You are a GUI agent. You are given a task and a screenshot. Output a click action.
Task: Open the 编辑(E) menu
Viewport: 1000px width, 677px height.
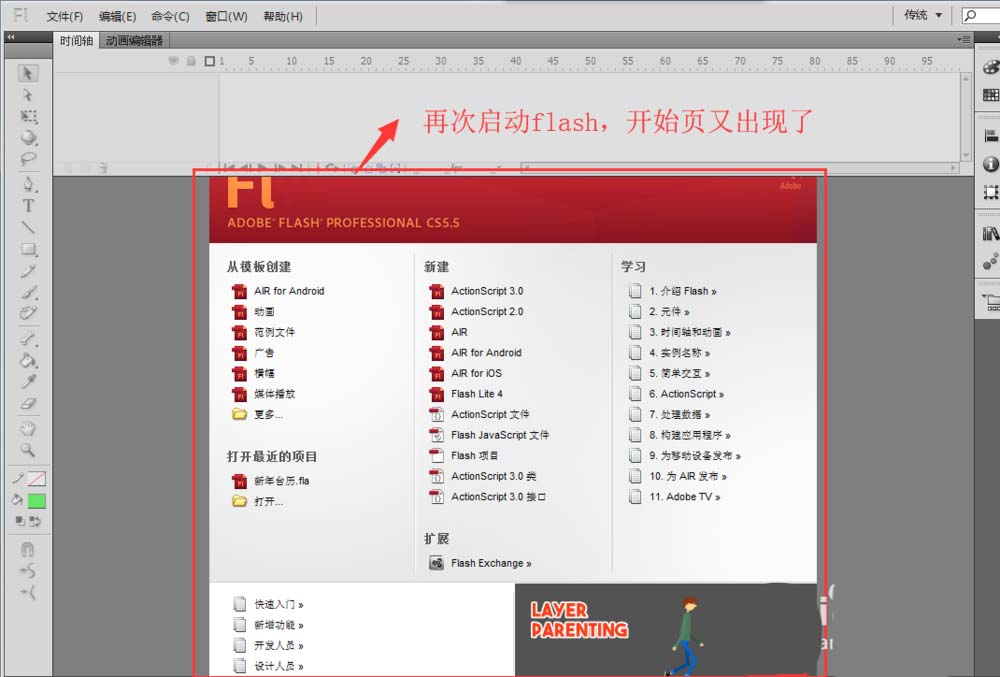117,16
